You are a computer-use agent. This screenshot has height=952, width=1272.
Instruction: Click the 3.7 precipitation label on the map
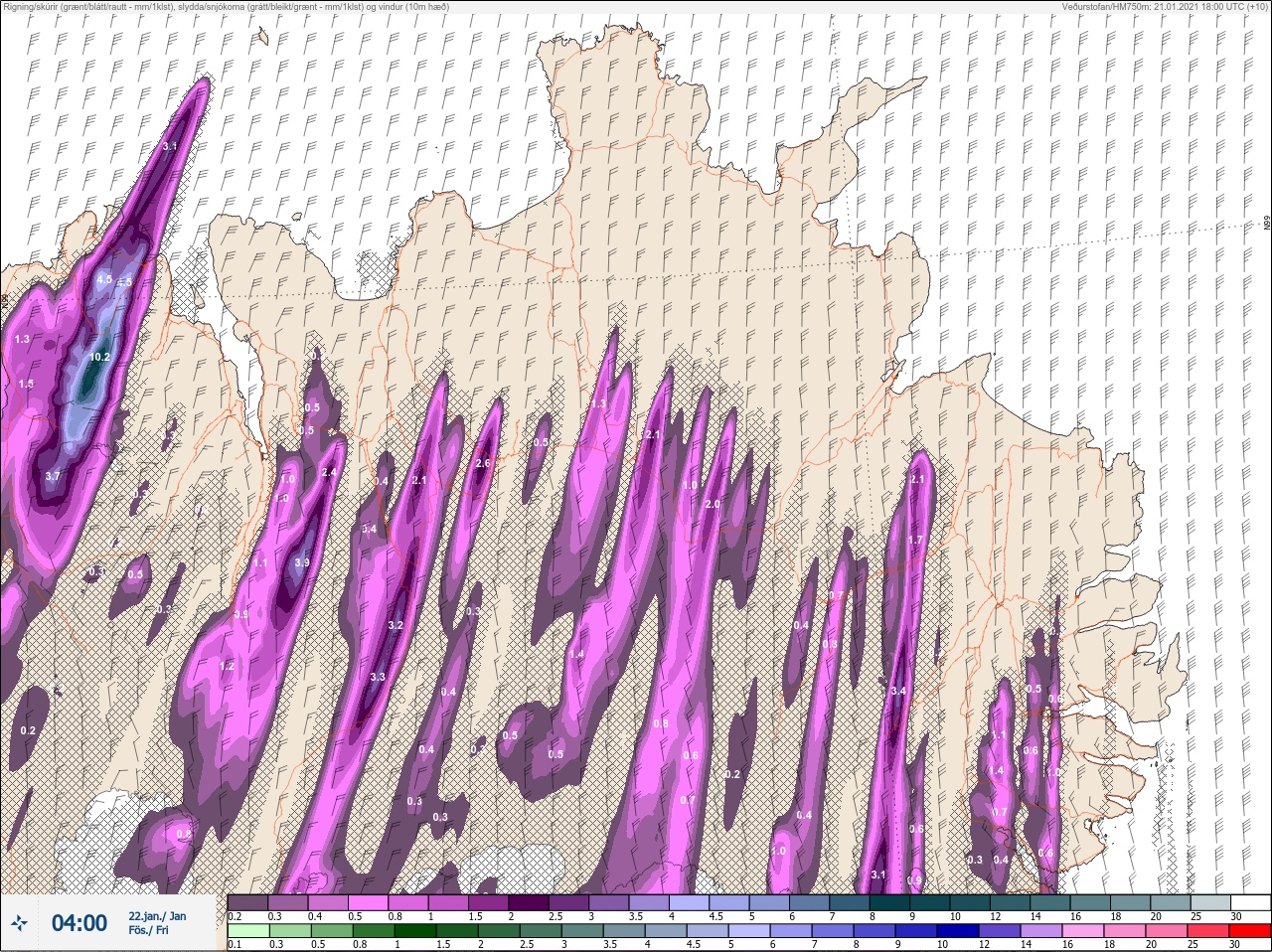coord(53,476)
